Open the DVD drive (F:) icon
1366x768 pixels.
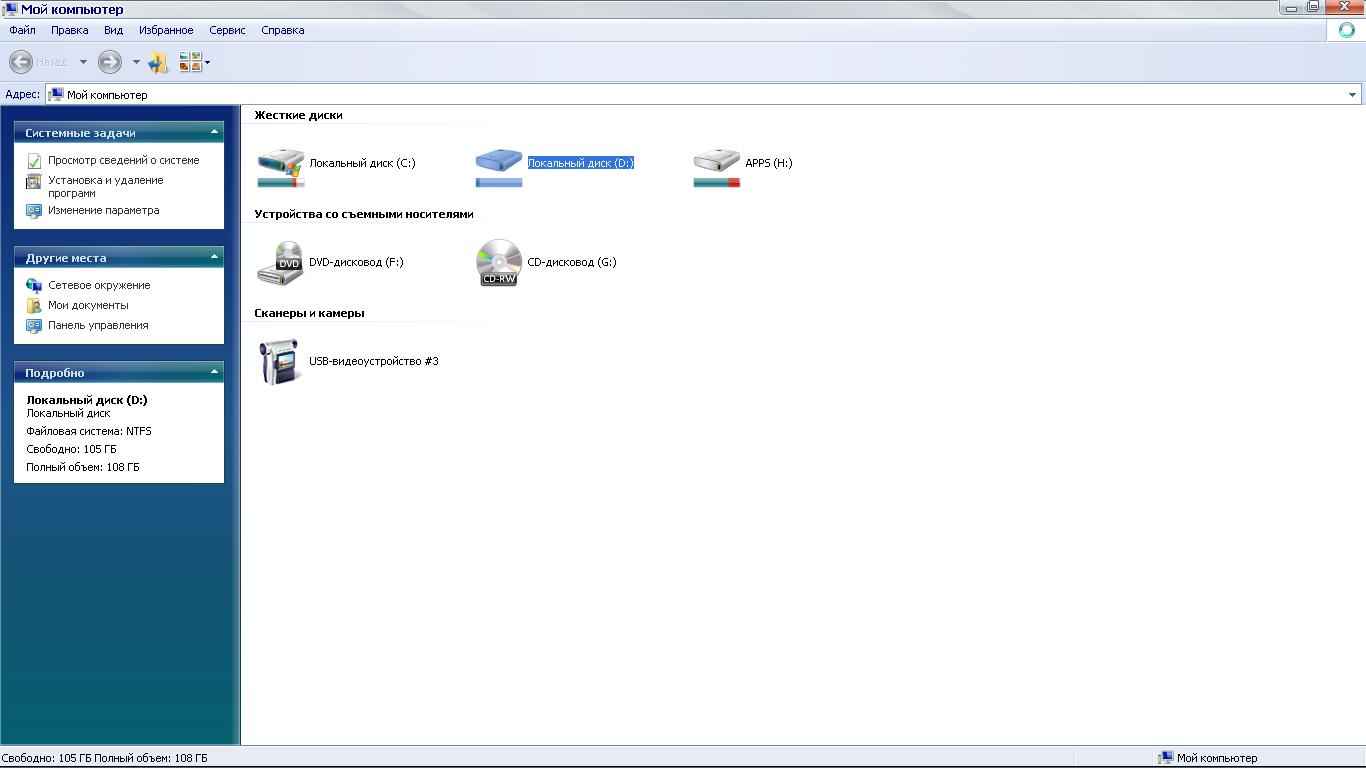280,263
